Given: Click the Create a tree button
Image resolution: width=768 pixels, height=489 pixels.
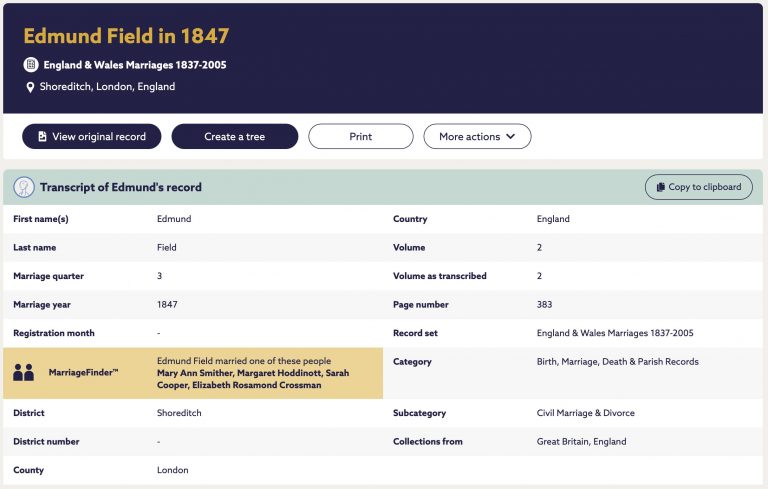Looking at the screenshot, I should click(235, 136).
